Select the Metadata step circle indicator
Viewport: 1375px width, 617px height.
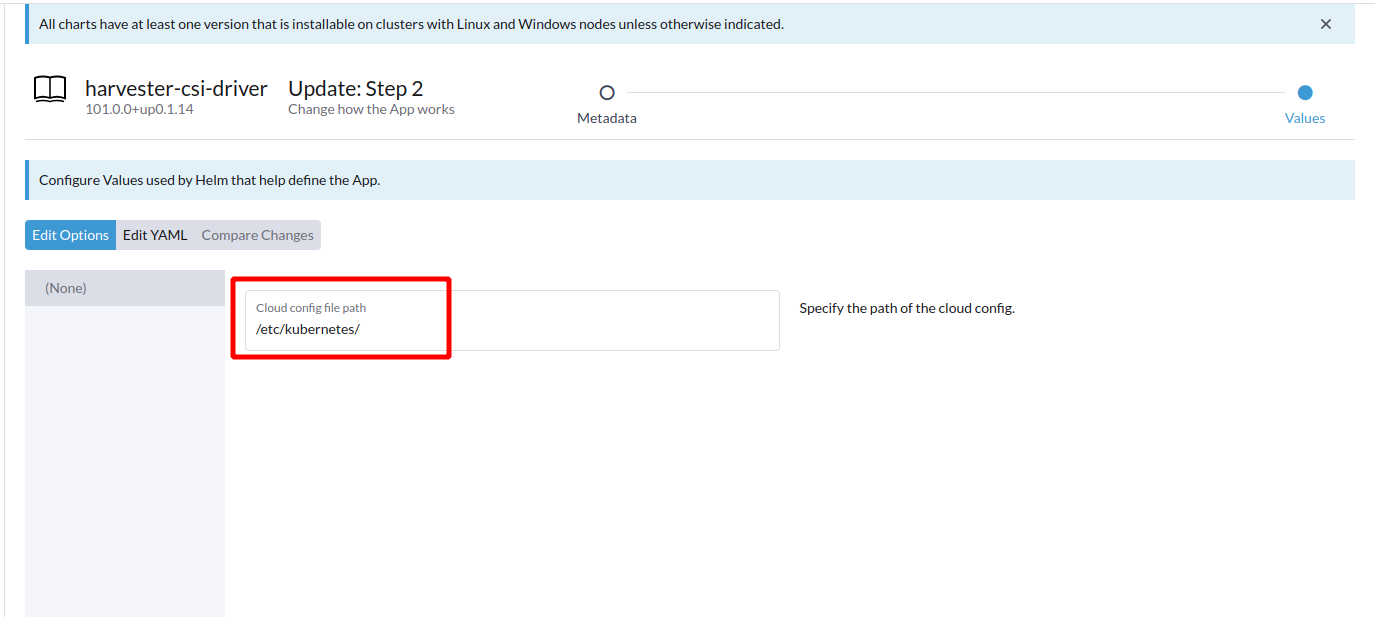[607, 92]
